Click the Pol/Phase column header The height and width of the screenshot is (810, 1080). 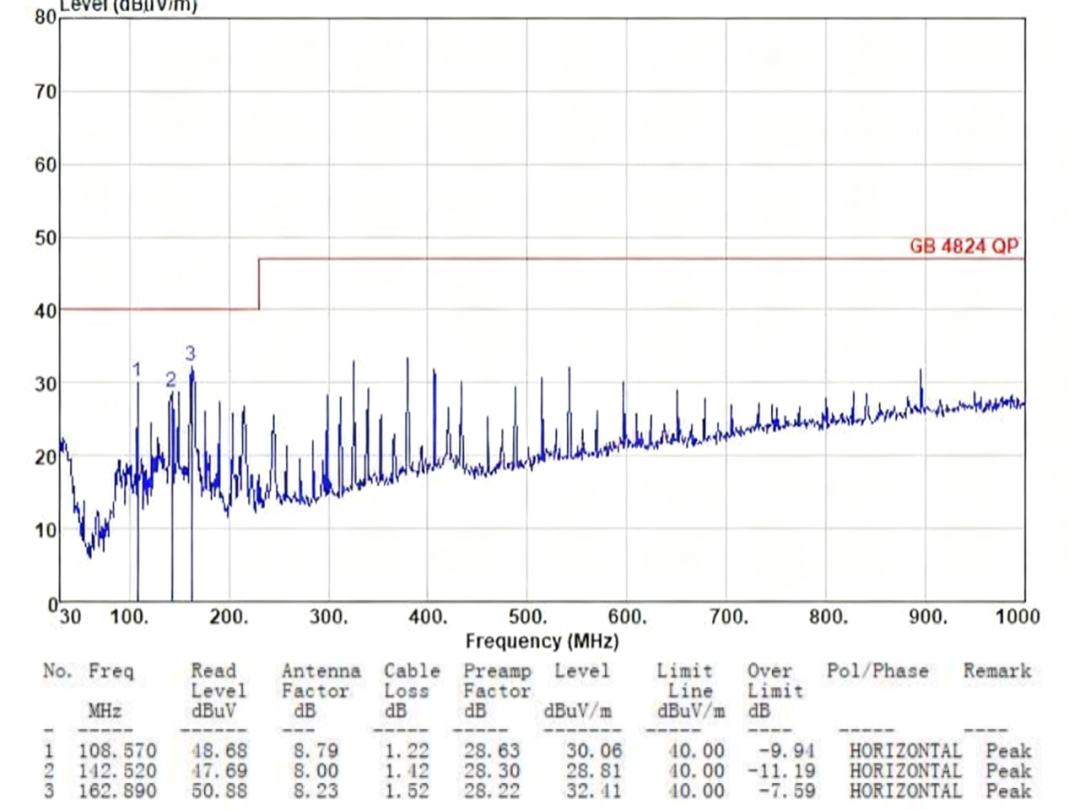click(878, 671)
